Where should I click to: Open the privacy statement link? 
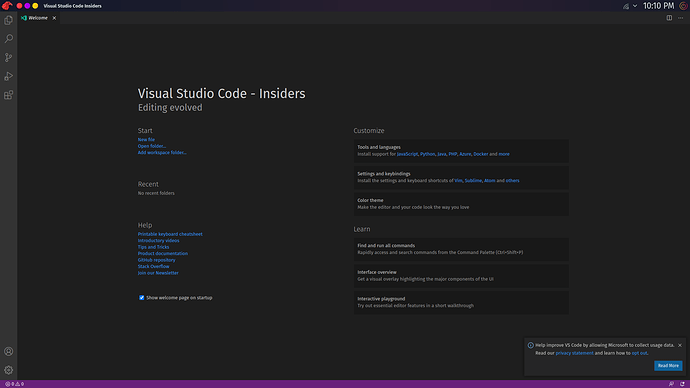pyautogui.click(x=574, y=353)
